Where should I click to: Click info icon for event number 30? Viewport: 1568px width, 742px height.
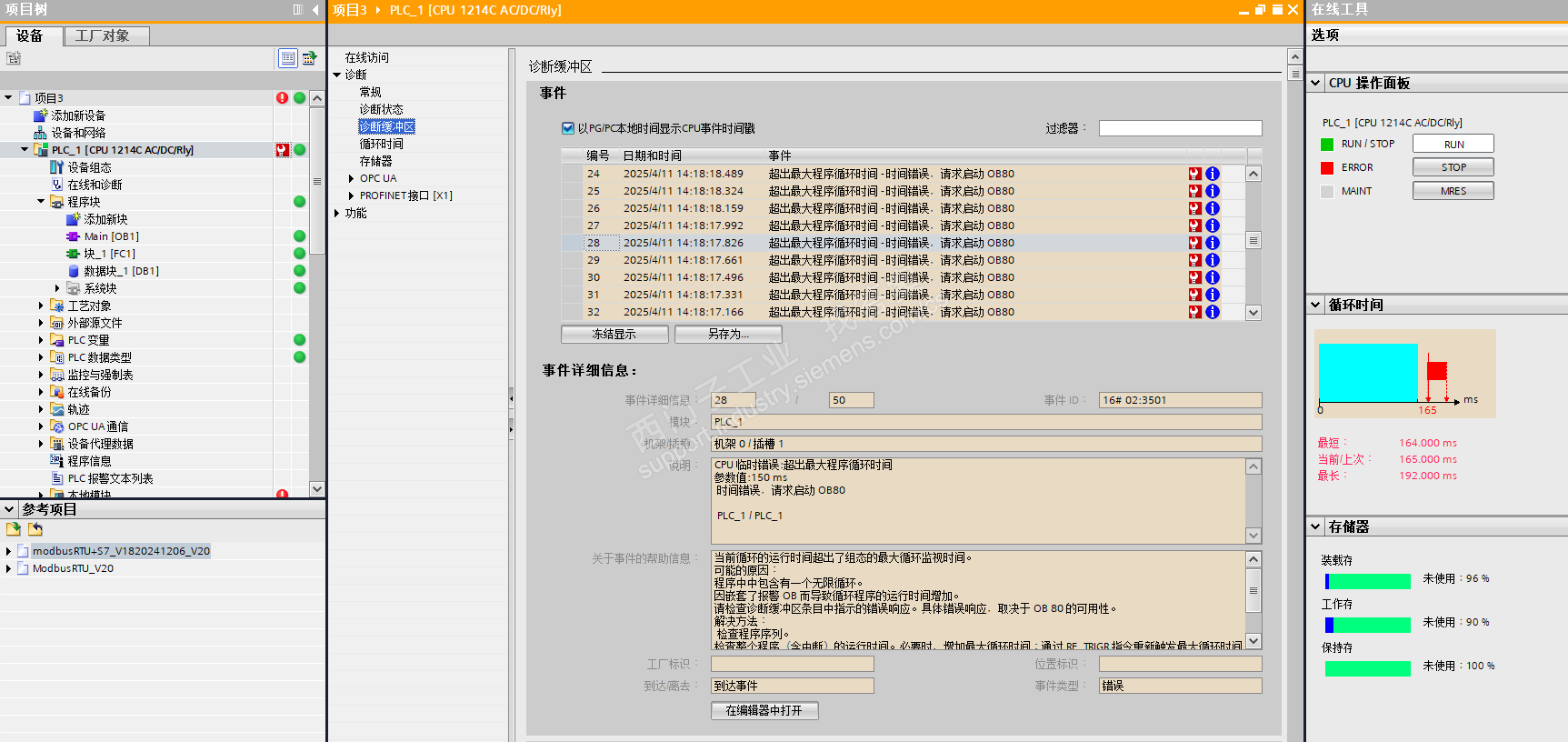point(1213,277)
